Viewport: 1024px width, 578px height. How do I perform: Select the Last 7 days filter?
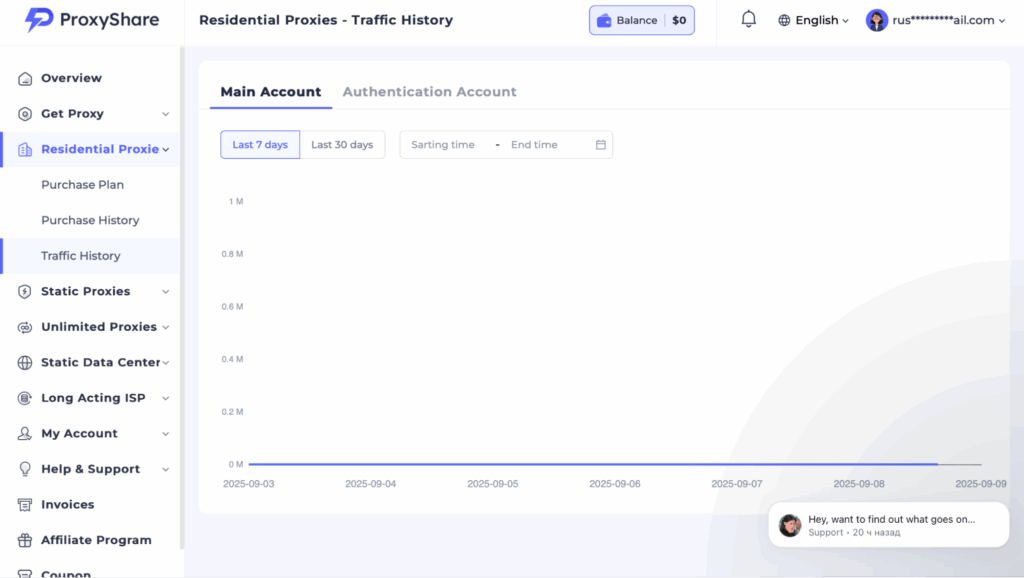click(x=260, y=144)
